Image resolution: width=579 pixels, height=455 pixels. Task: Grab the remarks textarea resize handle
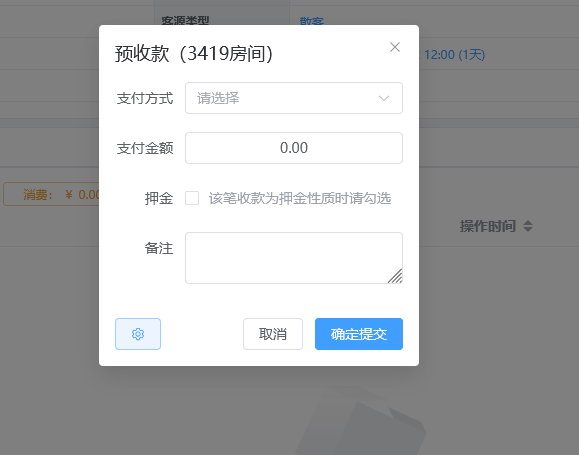[395, 276]
